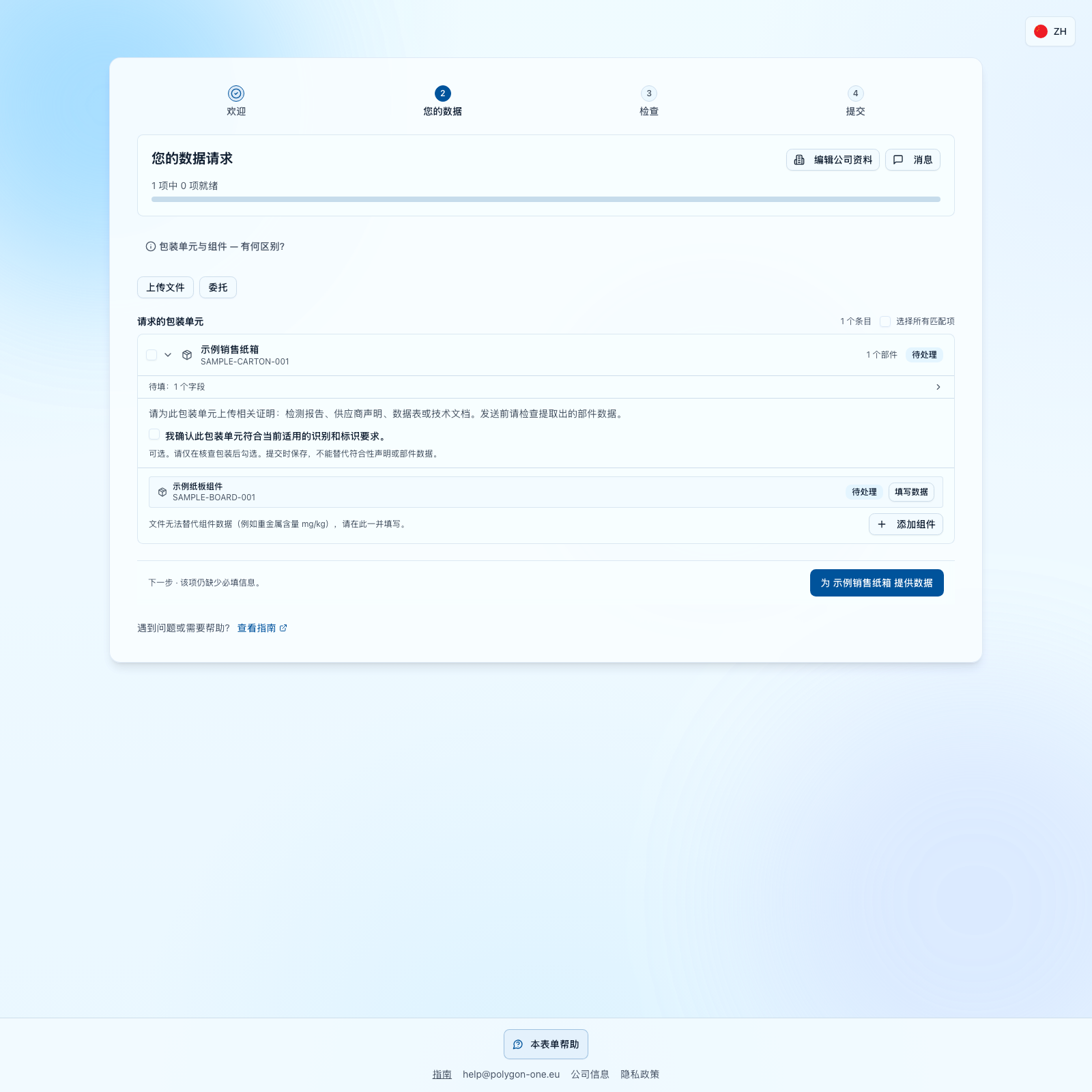Viewport: 1092px width, 1092px height.
Task: Tick the checkbox for 示例销售纸箱 row
Action: (x=152, y=355)
